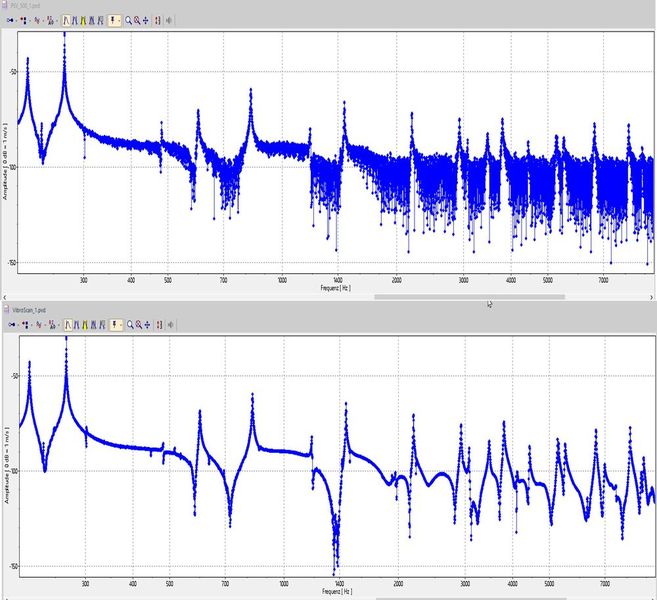Click the red zoom-out magnifier in VibroScan toolbar
The height and width of the screenshot is (600, 657).
(139, 325)
